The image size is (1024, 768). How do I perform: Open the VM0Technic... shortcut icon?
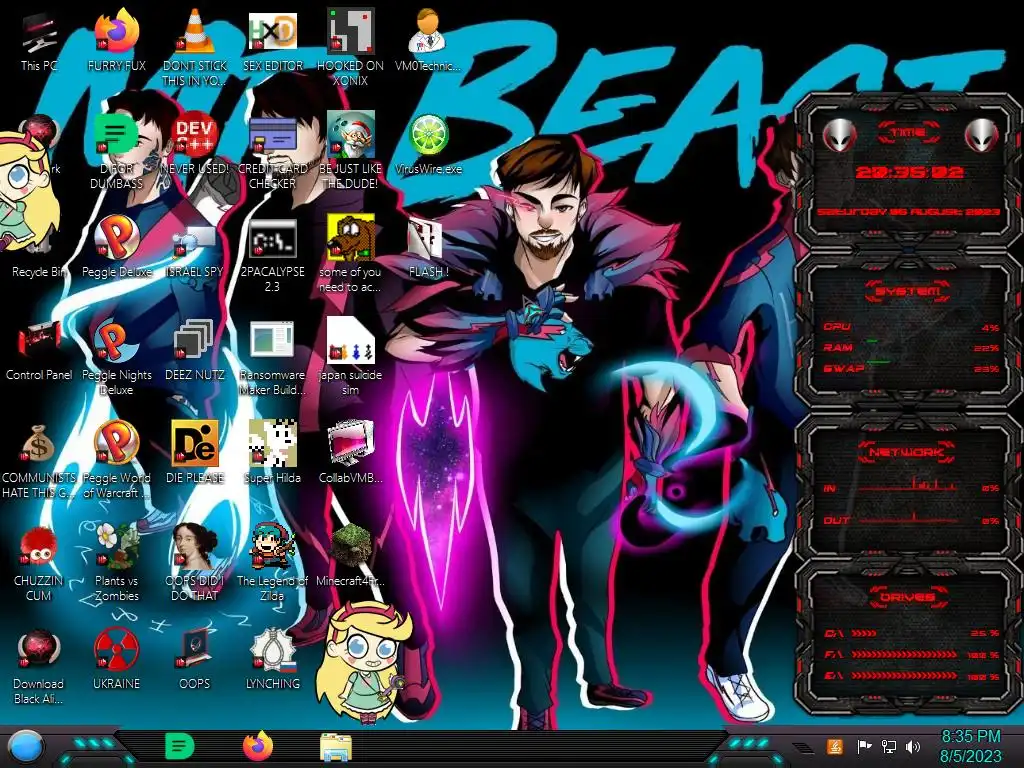tap(428, 32)
